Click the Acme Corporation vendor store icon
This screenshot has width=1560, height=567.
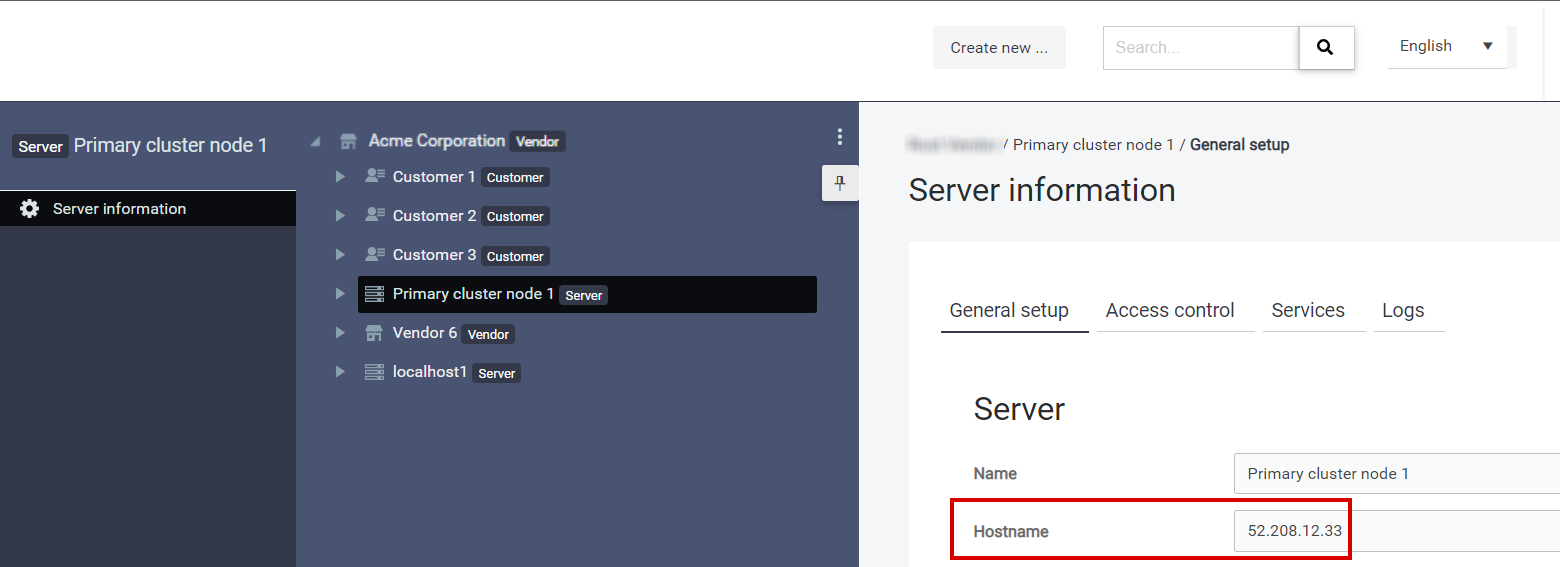(x=348, y=141)
